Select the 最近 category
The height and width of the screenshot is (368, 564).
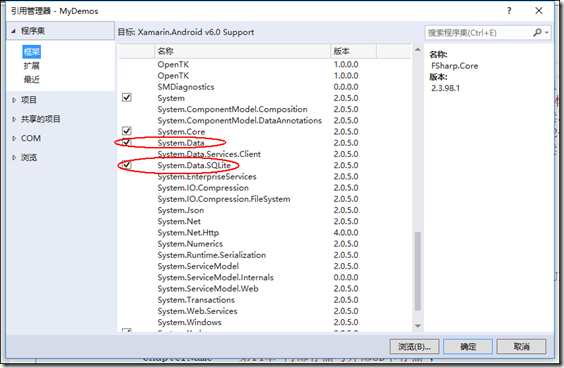click(x=31, y=79)
